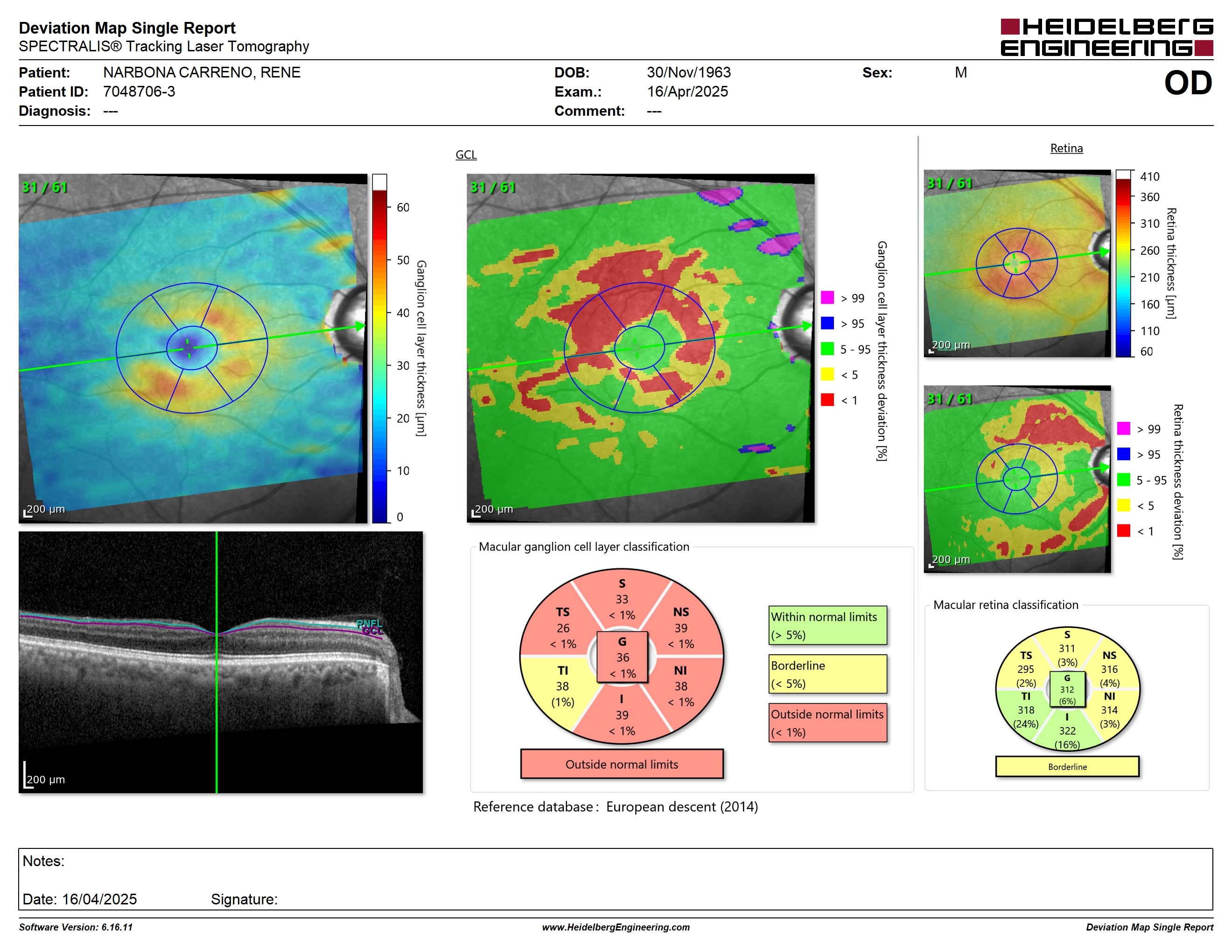Click the OCT B-scan cross-section image

coord(221,662)
